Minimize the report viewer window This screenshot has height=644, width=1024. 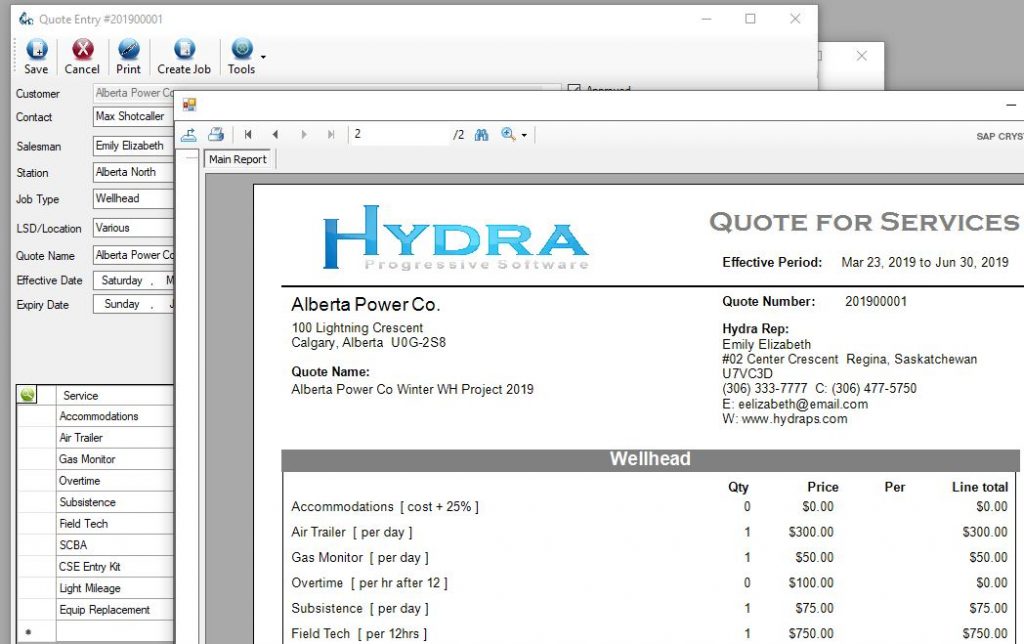[x=1011, y=105]
